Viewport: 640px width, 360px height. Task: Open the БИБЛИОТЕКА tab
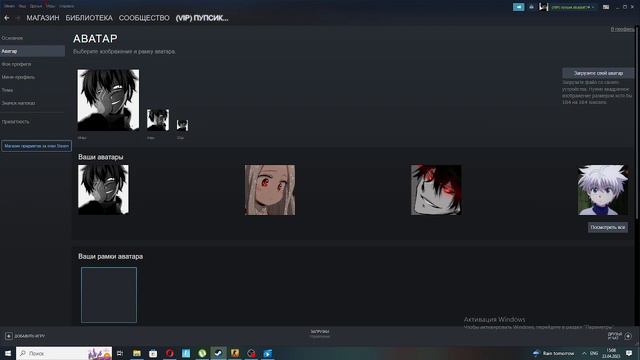(x=89, y=18)
